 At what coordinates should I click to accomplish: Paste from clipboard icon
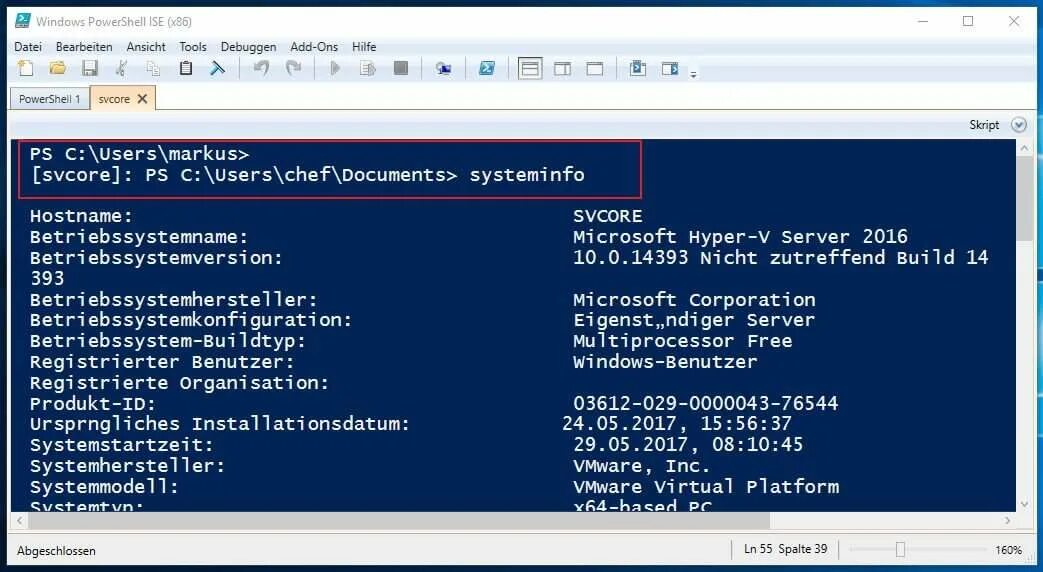click(x=186, y=69)
